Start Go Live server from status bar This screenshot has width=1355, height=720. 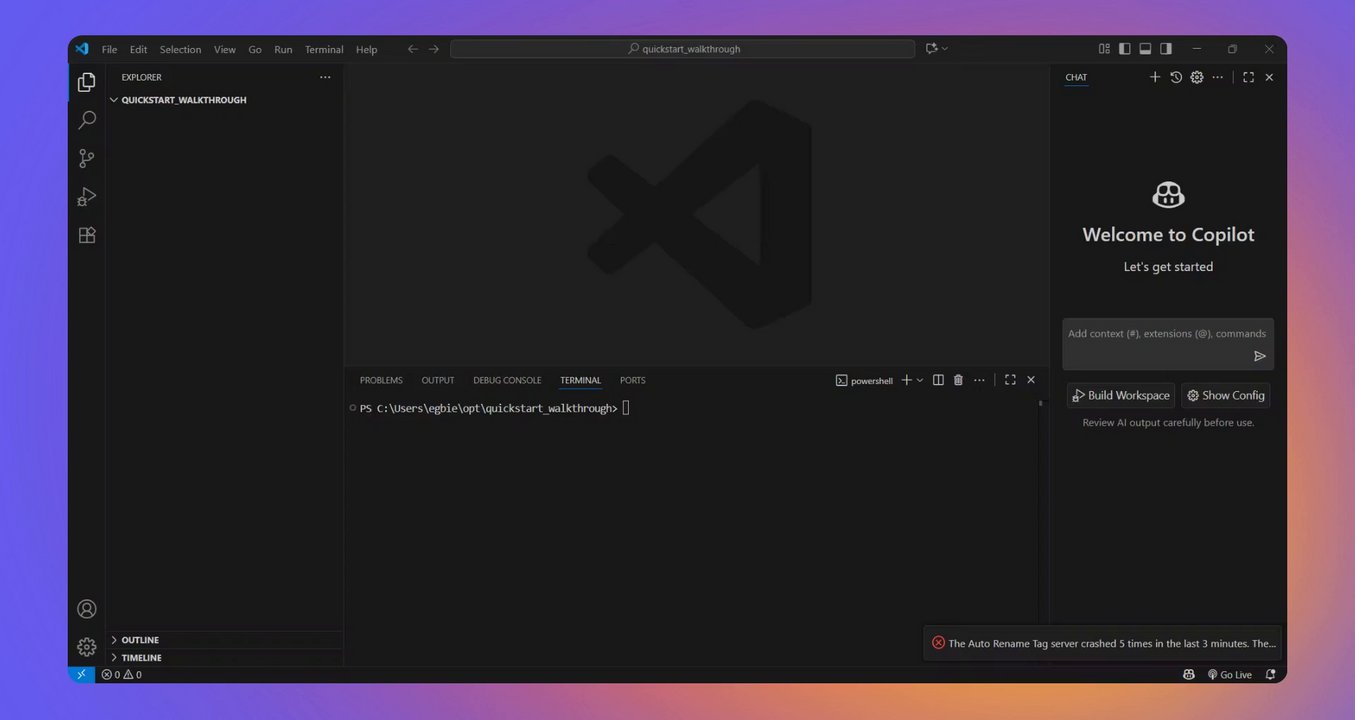[x=1229, y=675]
